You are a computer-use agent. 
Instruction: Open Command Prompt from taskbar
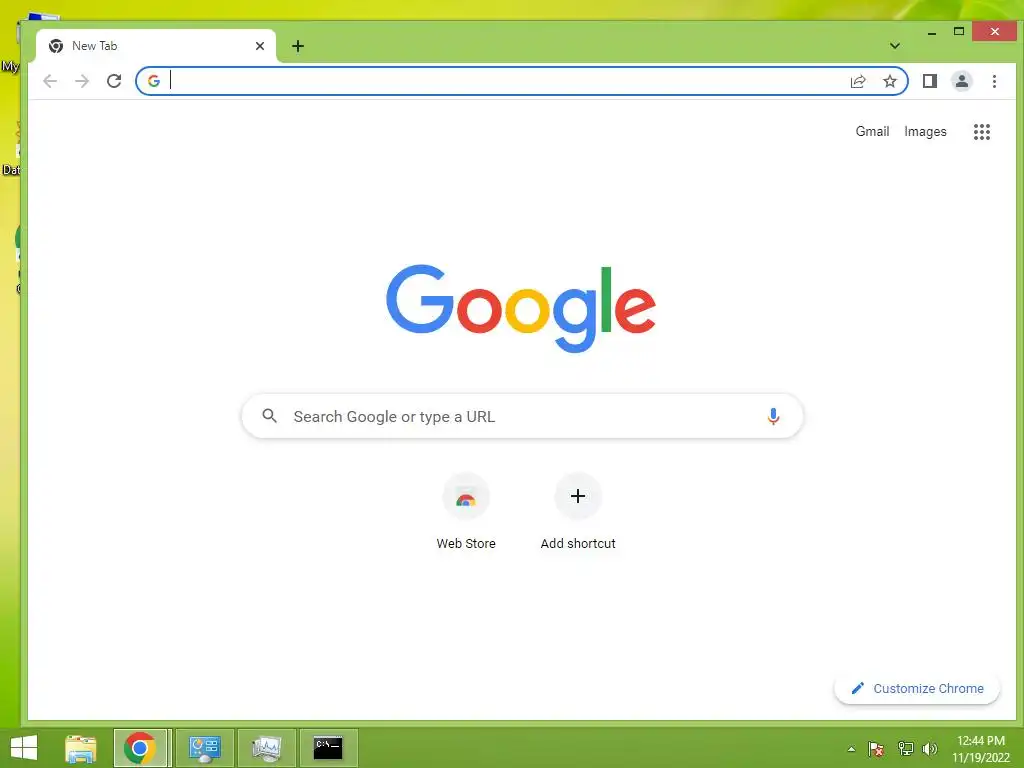(328, 748)
